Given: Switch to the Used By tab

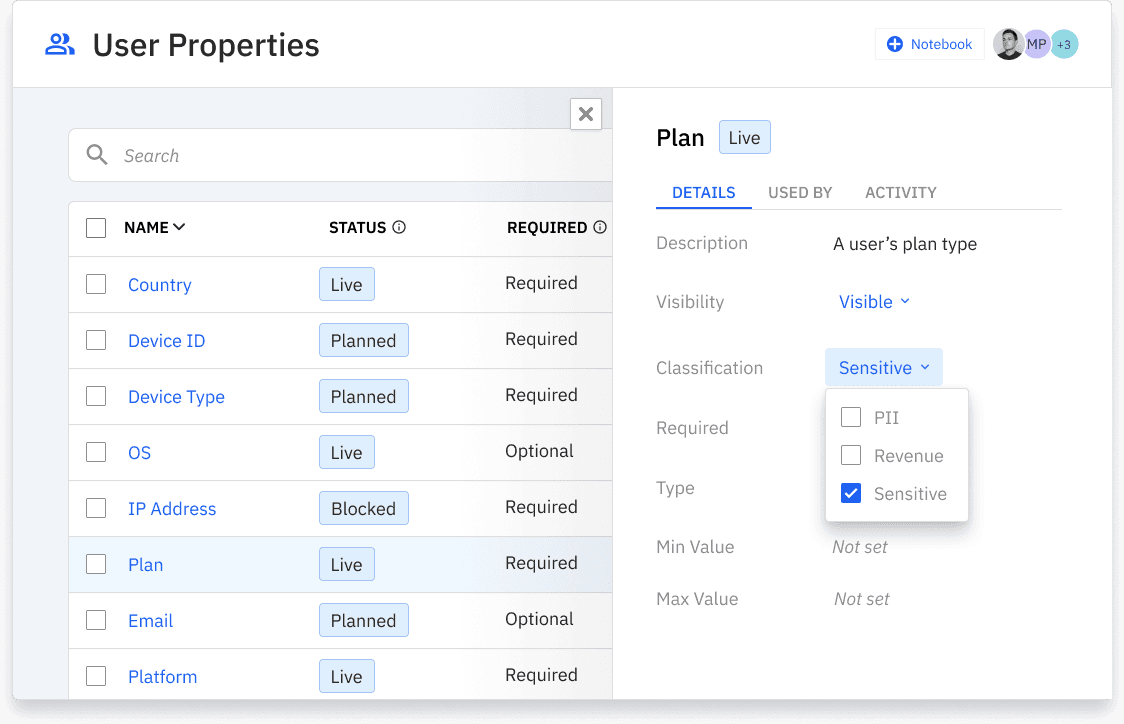Looking at the screenshot, I should pyautogui.click(x=800, y=192).
